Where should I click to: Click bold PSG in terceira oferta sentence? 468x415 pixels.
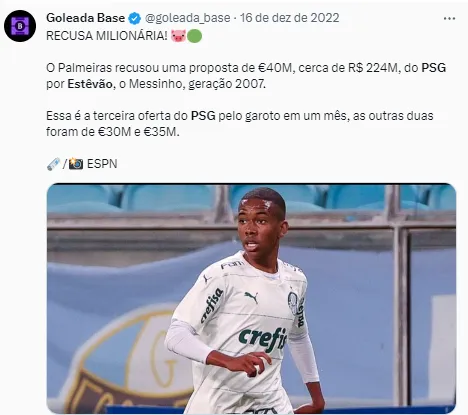203,116
